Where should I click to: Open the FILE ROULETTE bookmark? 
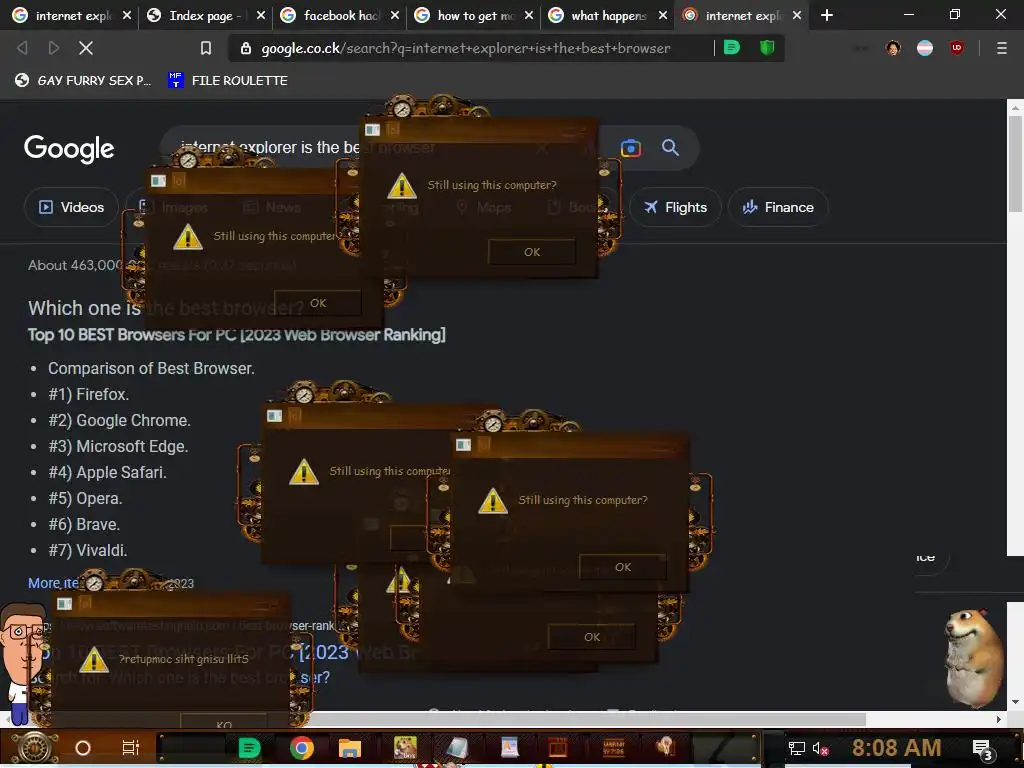click(228, 80)
